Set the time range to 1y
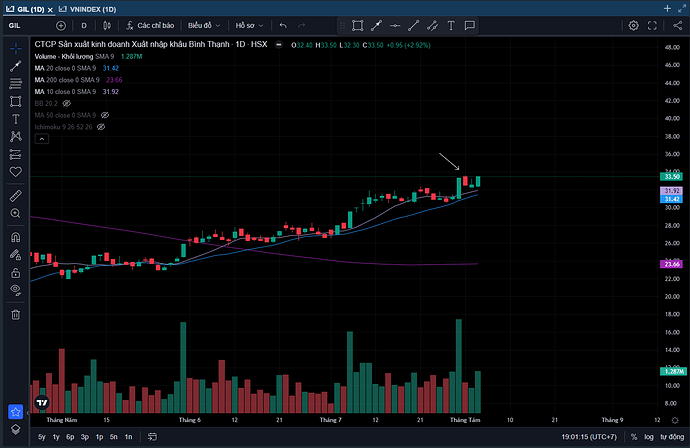The width and height of the screenshot is (690, 448). (55, 437)
